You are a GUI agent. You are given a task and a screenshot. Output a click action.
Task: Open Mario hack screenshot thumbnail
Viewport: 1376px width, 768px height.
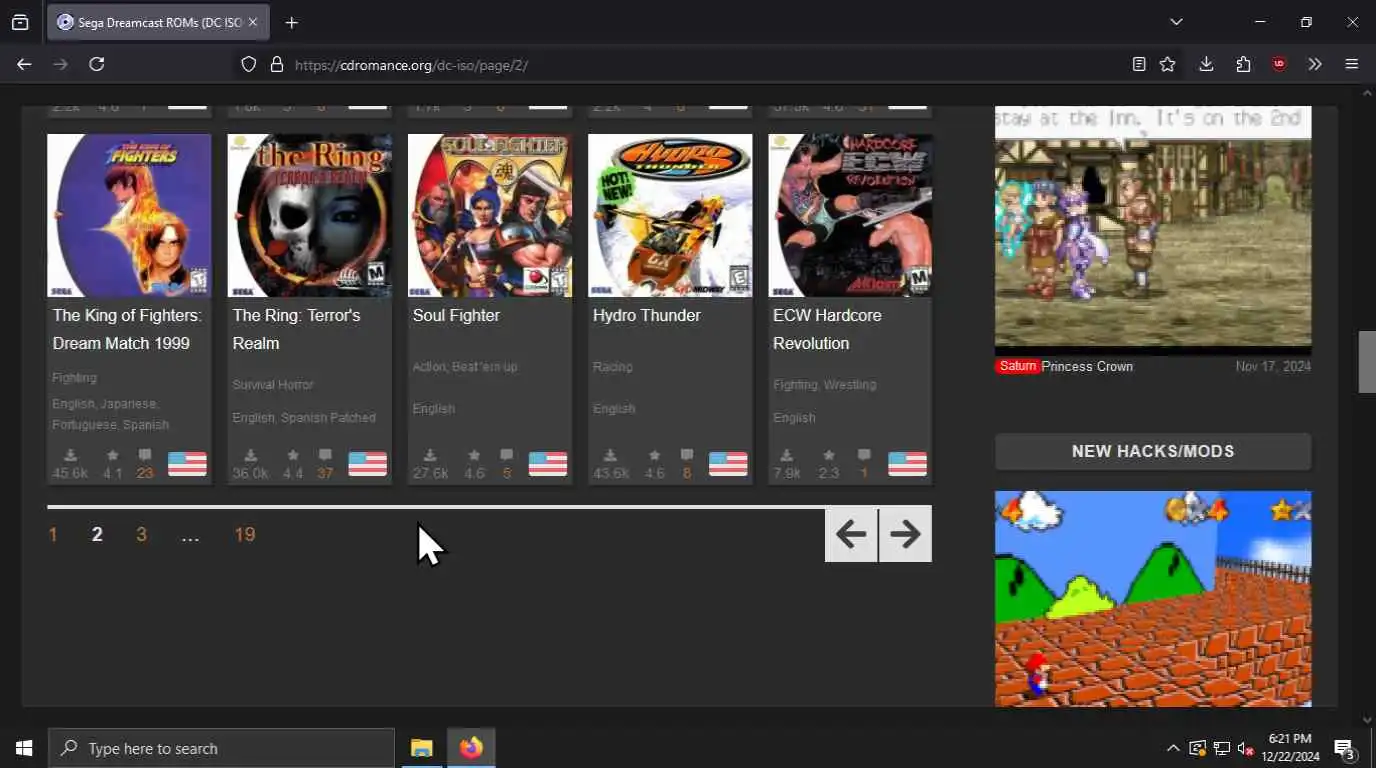point(1153,598)
